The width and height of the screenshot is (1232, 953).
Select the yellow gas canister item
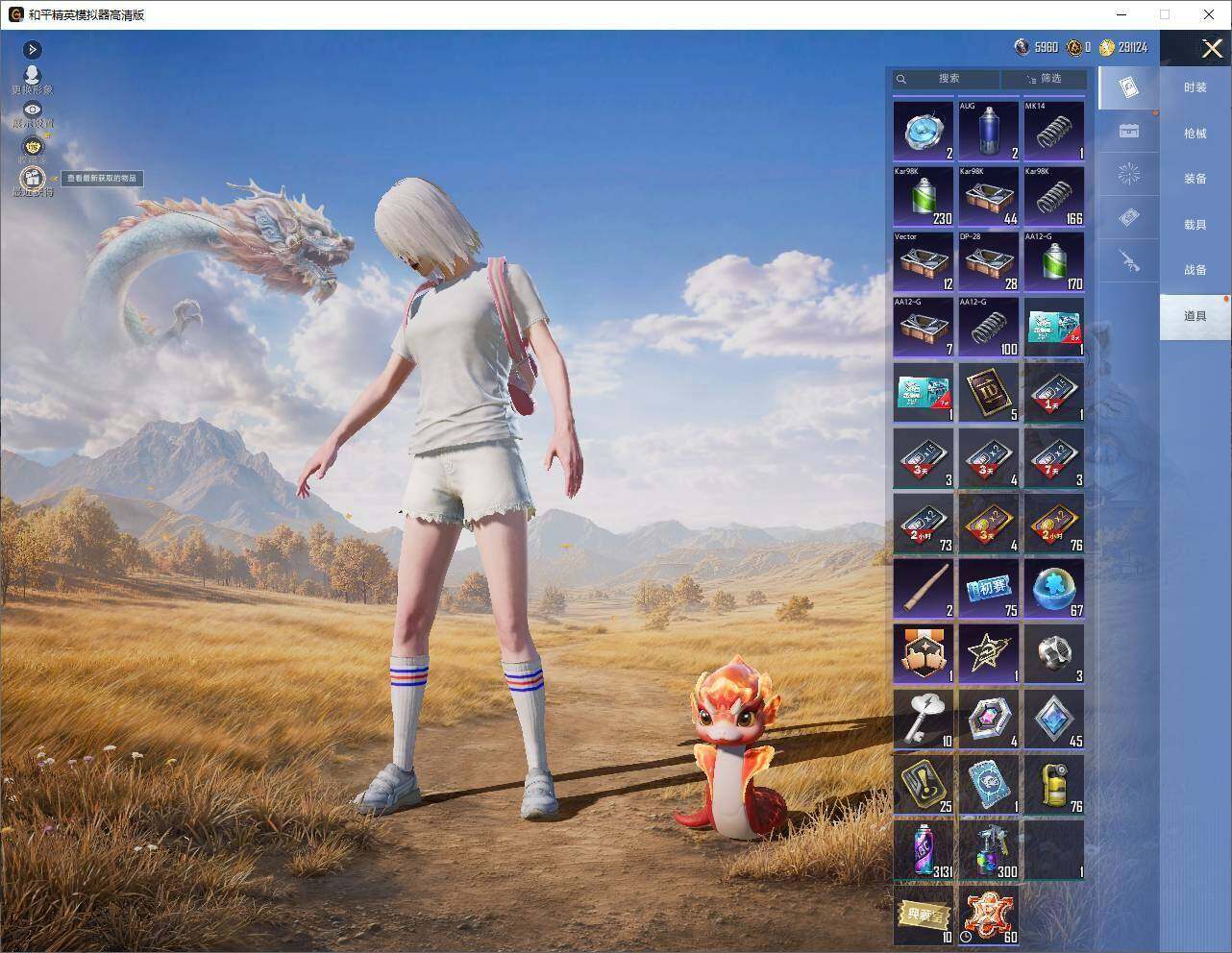coord(1054,784)
